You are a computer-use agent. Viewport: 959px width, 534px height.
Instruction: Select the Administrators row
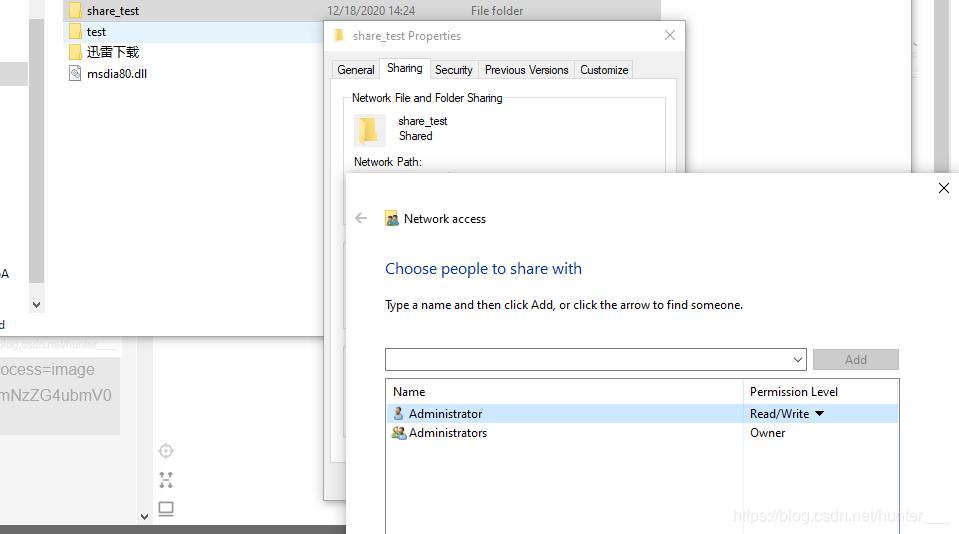tap(642, 433)
